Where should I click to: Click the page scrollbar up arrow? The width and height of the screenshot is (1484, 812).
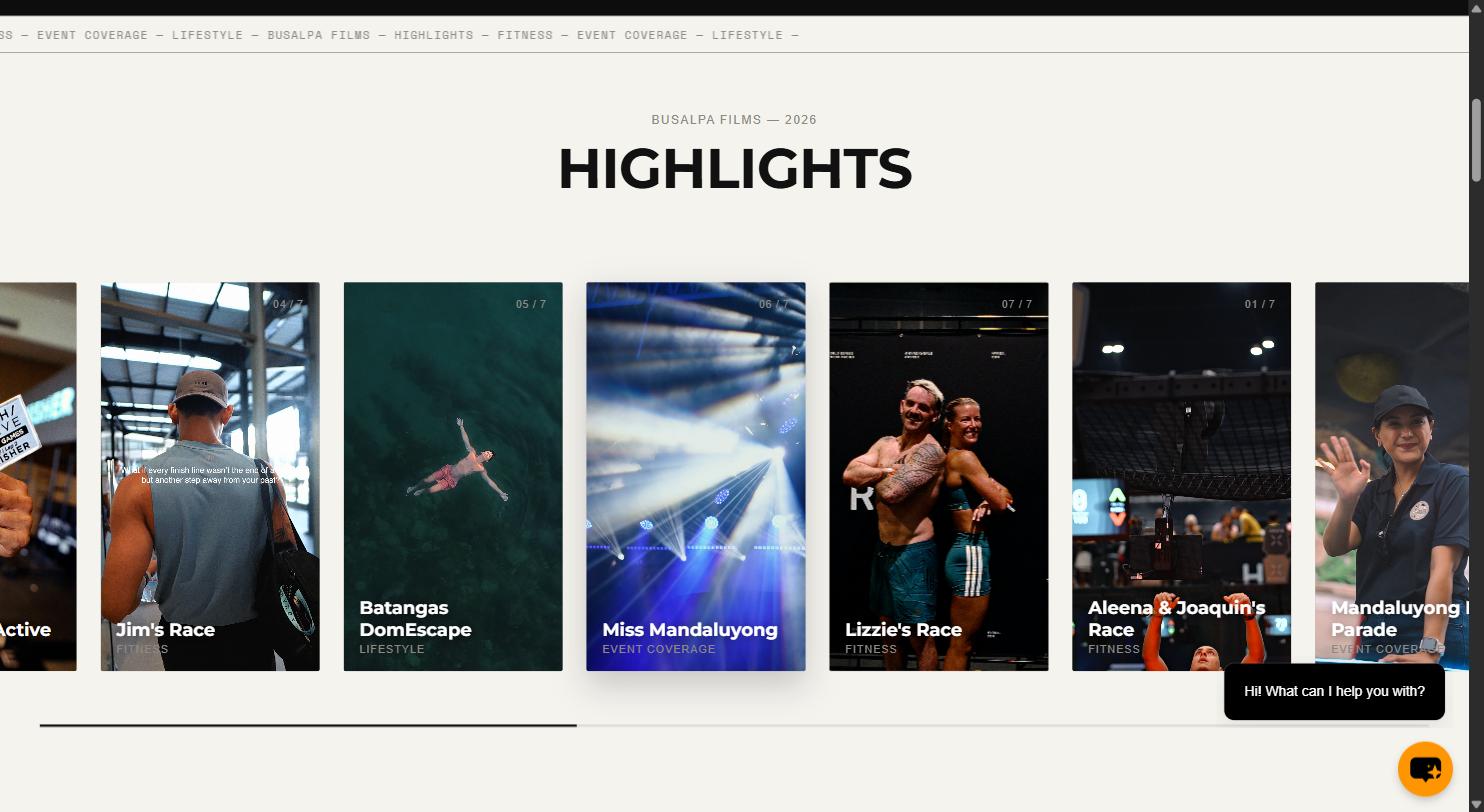(x=1476, y=7)
